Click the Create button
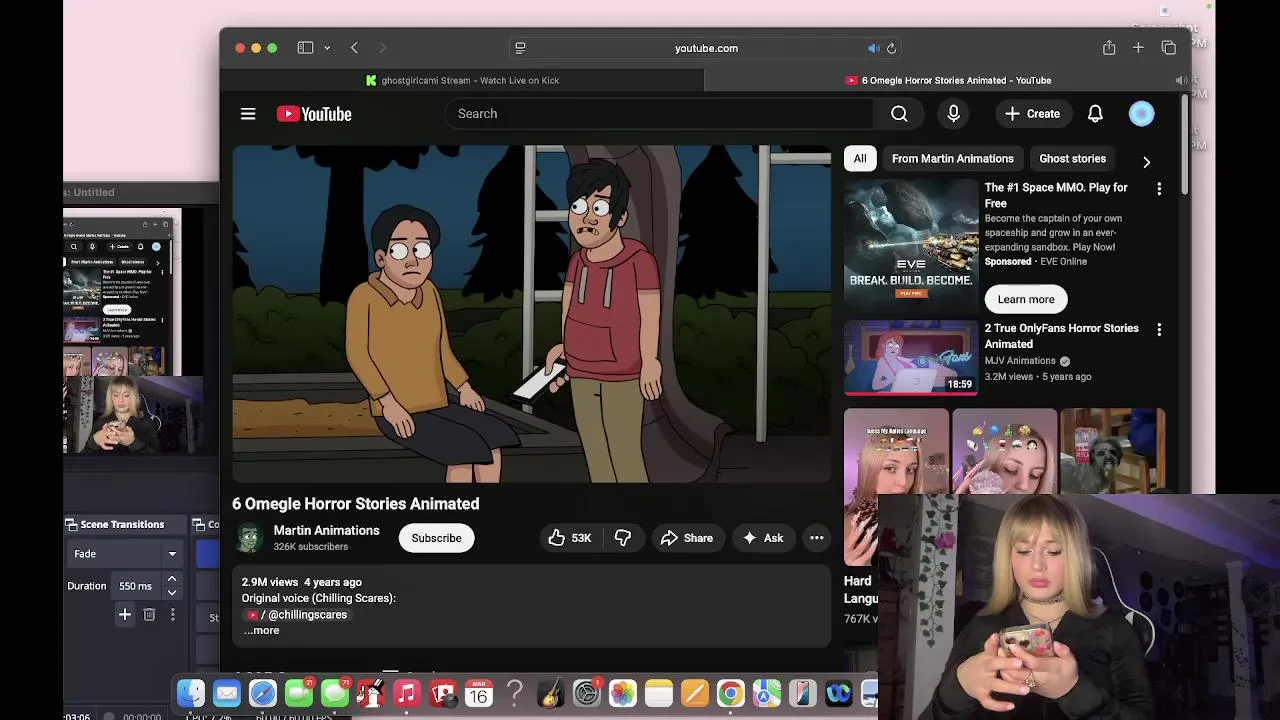 (1032, 114)
